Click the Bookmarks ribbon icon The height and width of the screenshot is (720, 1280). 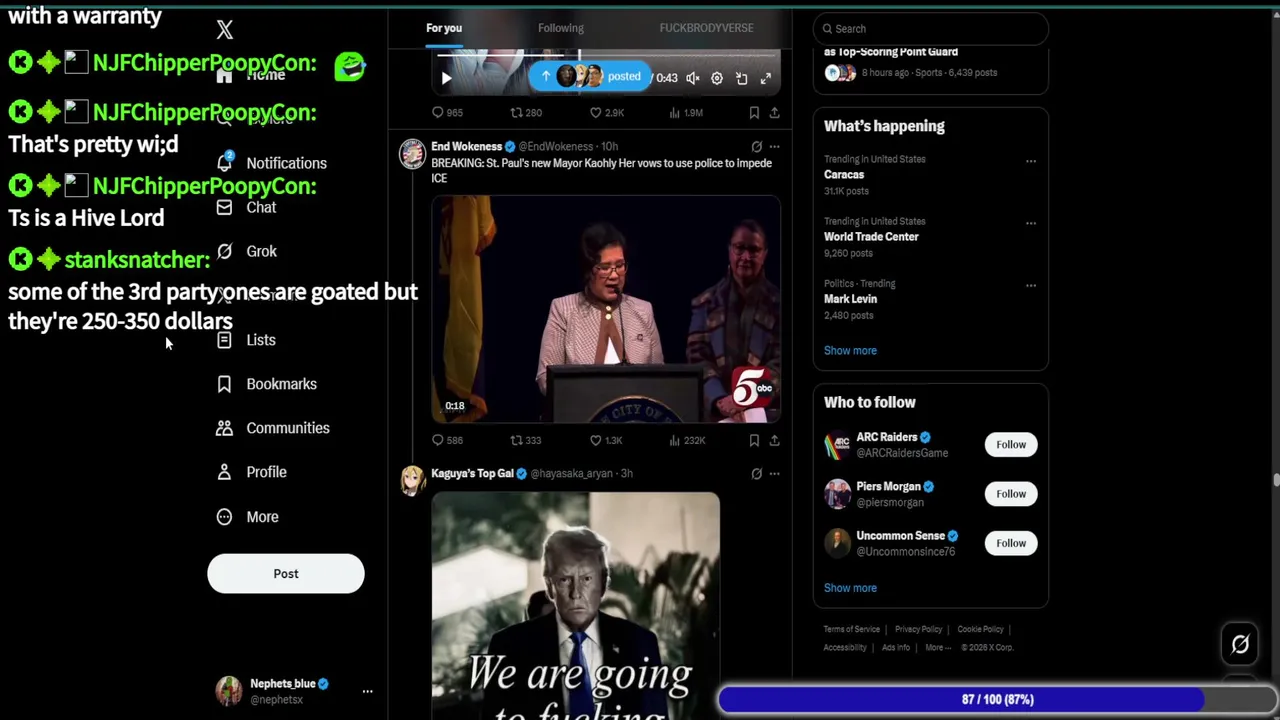coord(225,384)
